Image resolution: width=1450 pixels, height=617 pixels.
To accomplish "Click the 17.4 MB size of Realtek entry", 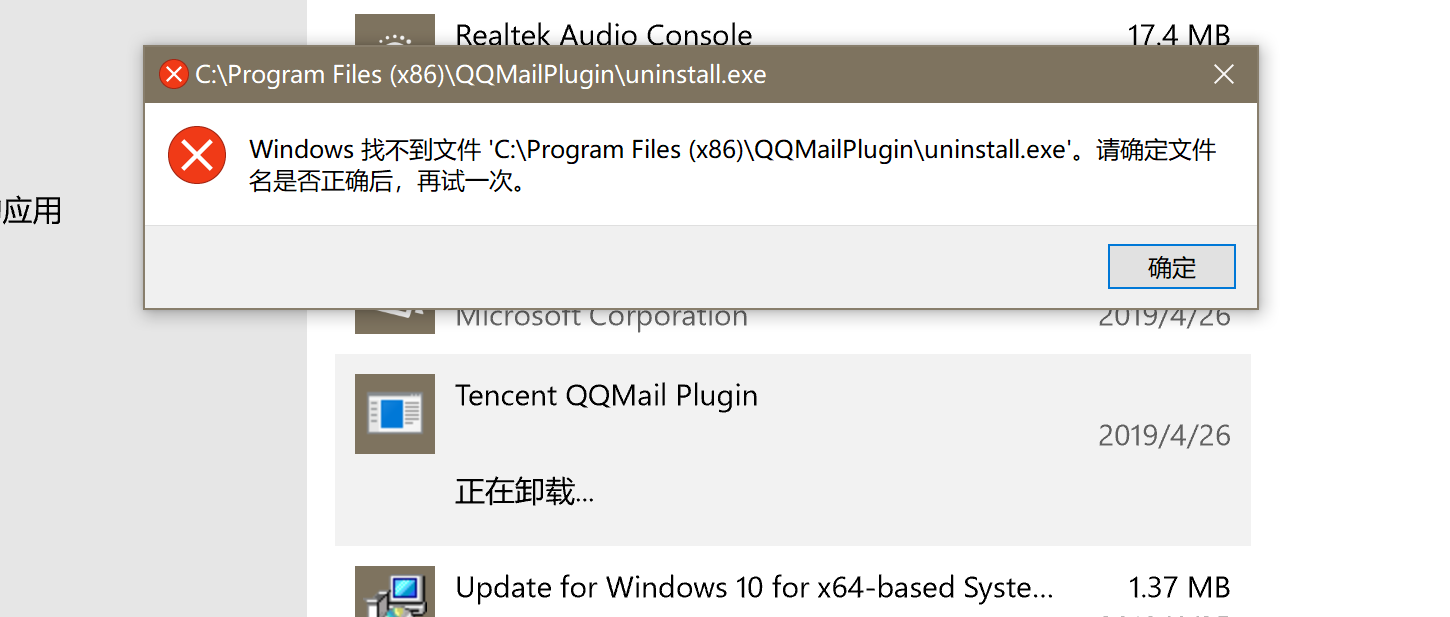I will (x=1178, y=33).
